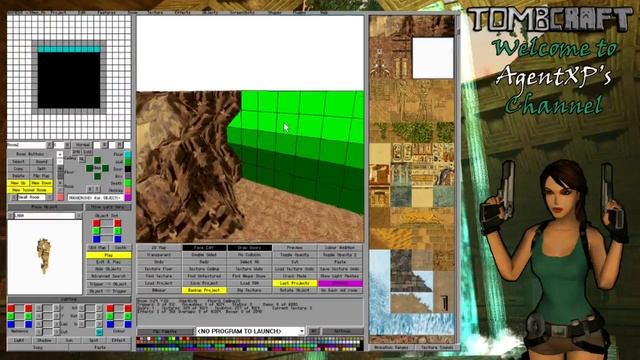Click the black room in the 2D grid map

coord(69,80)
